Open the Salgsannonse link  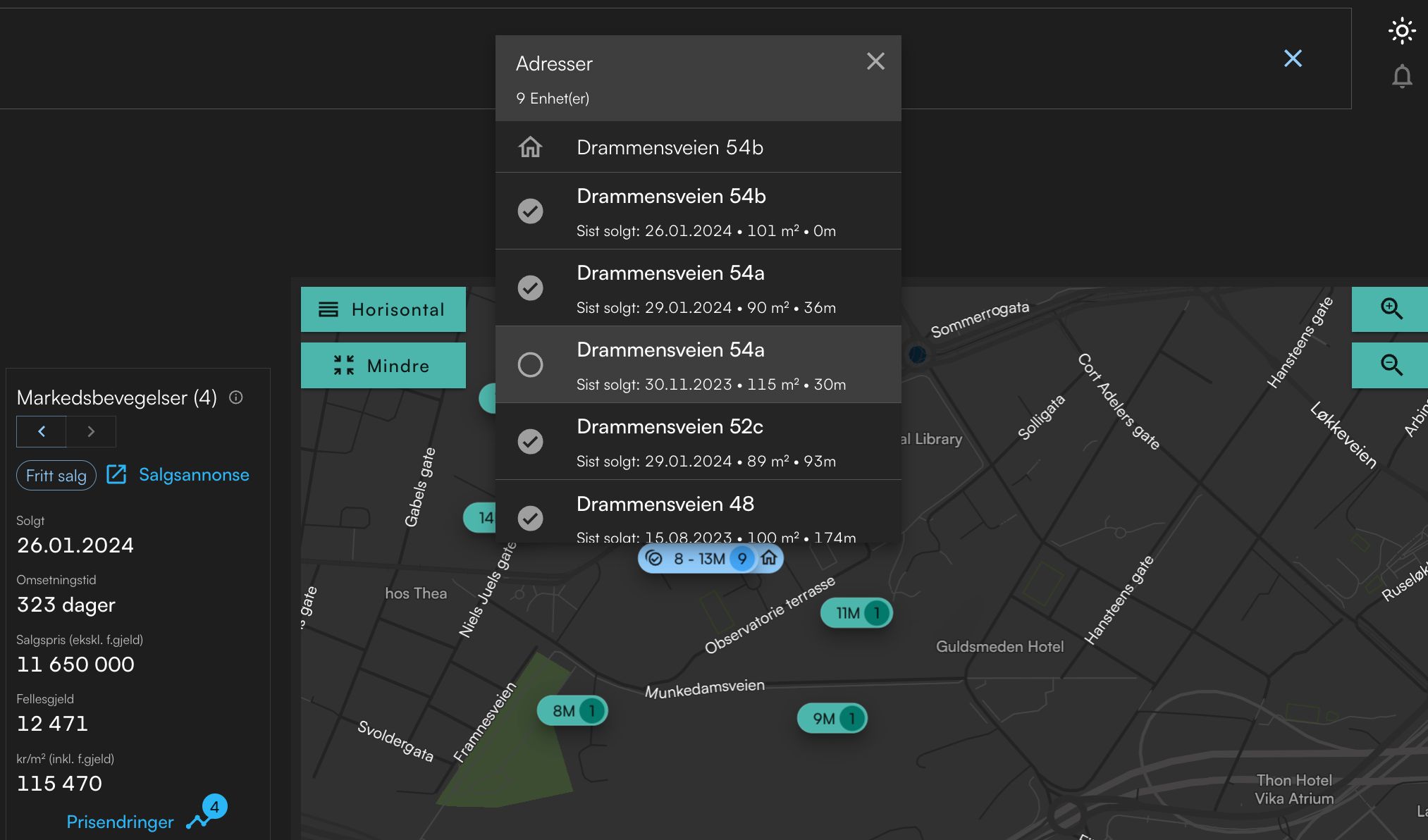[194, 474]
